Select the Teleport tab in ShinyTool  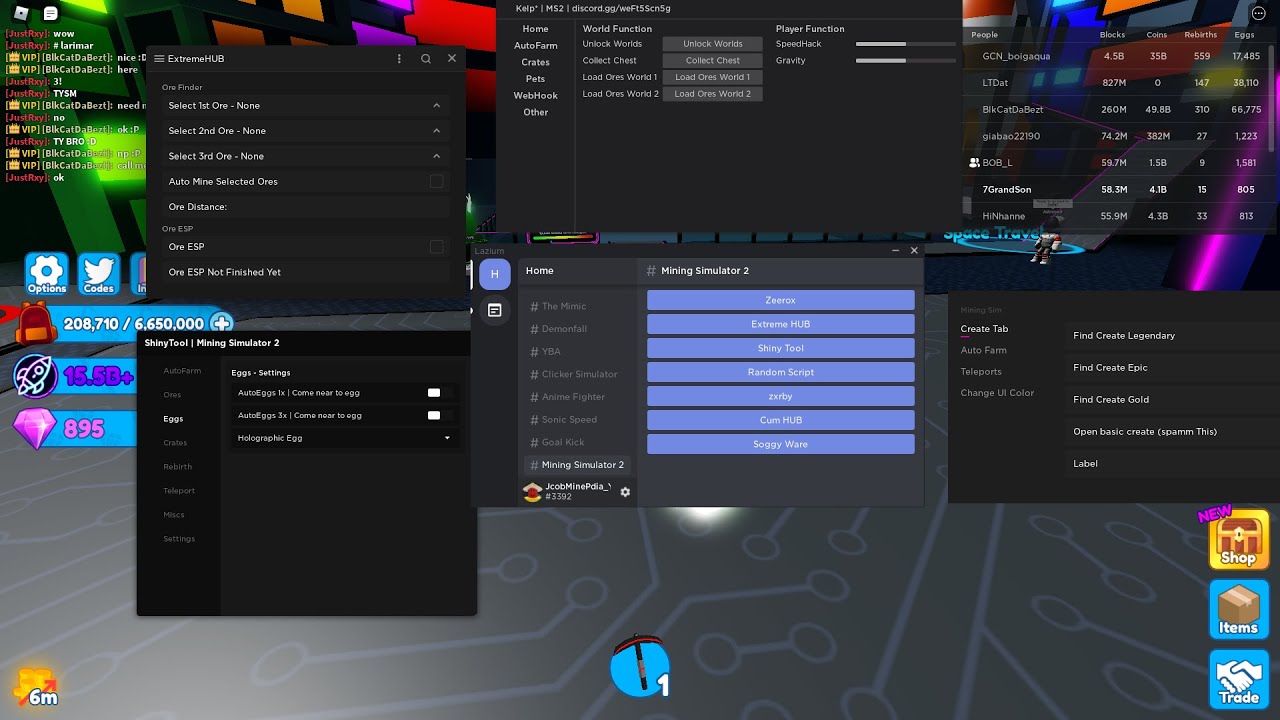click(179, 491)
